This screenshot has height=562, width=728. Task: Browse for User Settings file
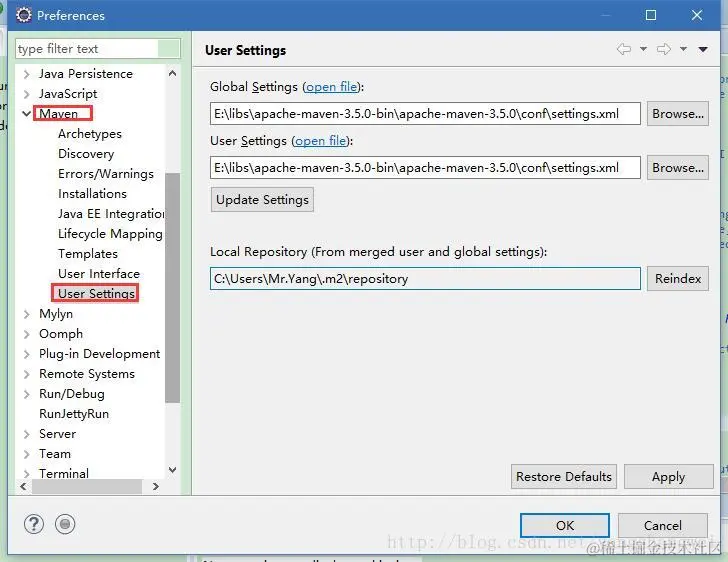pos(678,168)
